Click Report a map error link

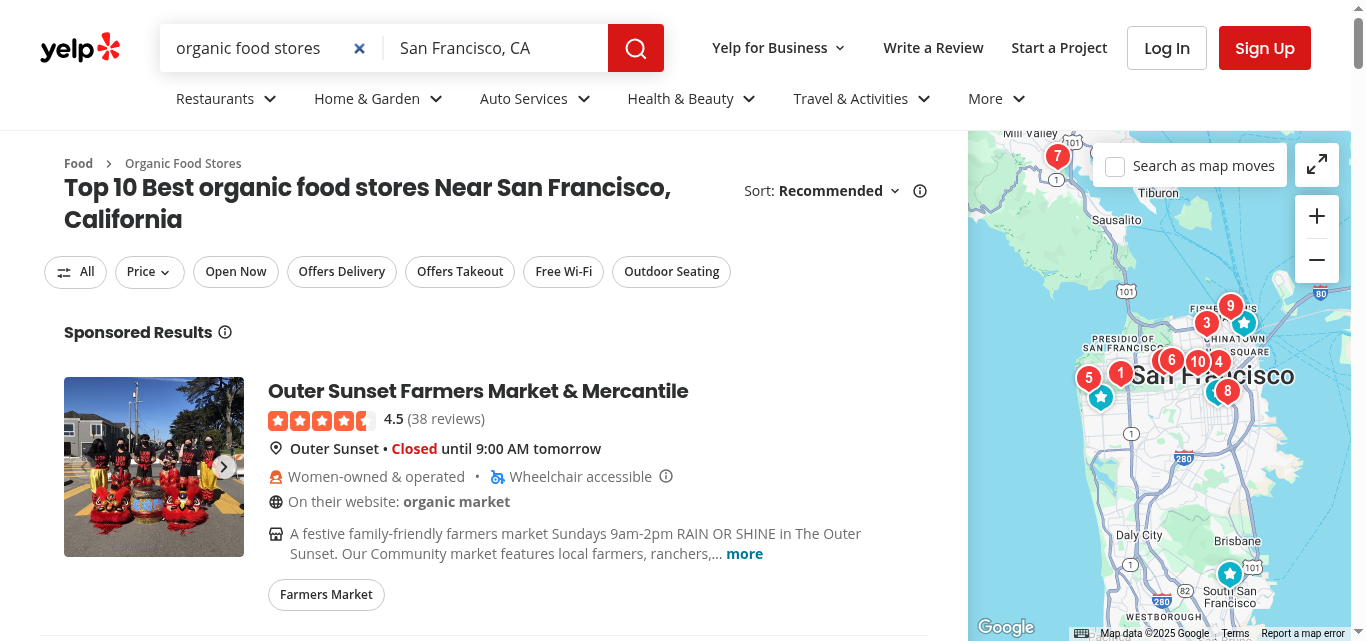(x=1303, y=633)
